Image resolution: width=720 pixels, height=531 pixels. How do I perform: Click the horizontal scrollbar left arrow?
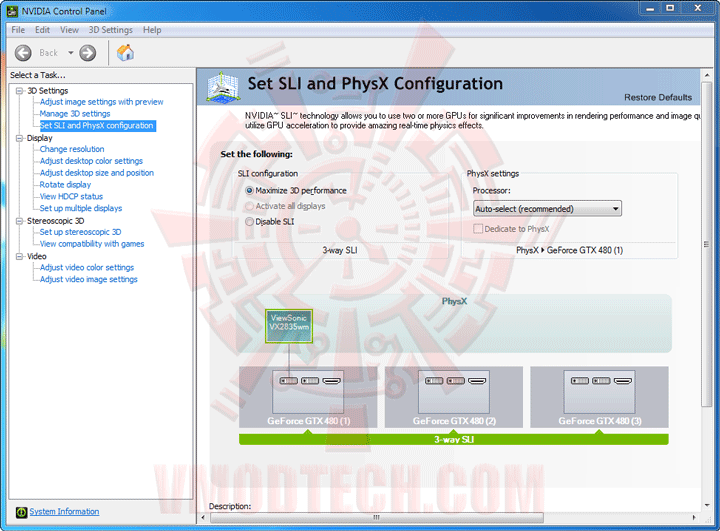coord(204,518)
